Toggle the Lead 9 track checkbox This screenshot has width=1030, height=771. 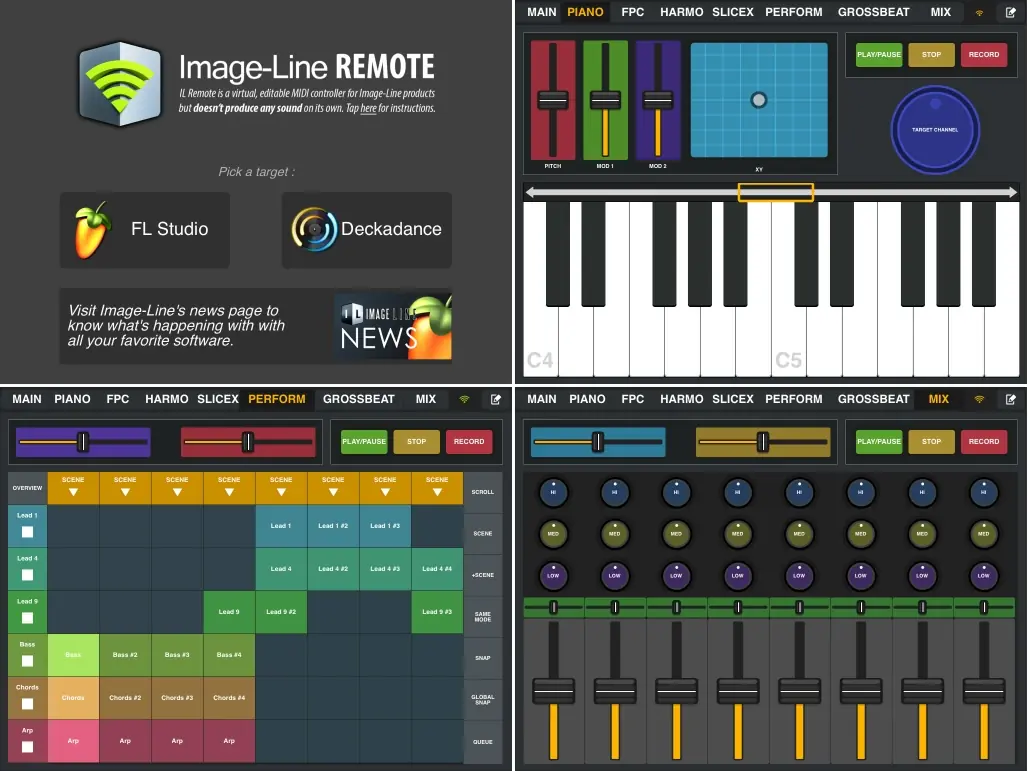click(x=28, y=618)
